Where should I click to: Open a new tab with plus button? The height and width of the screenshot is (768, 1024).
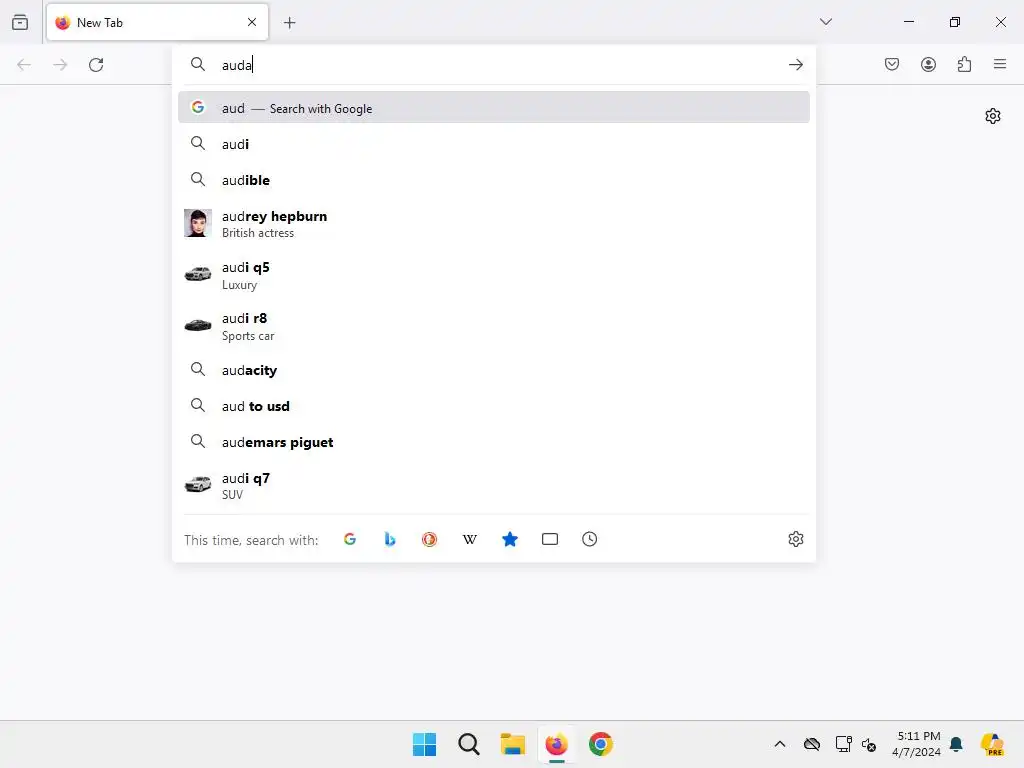pos(289,22)
